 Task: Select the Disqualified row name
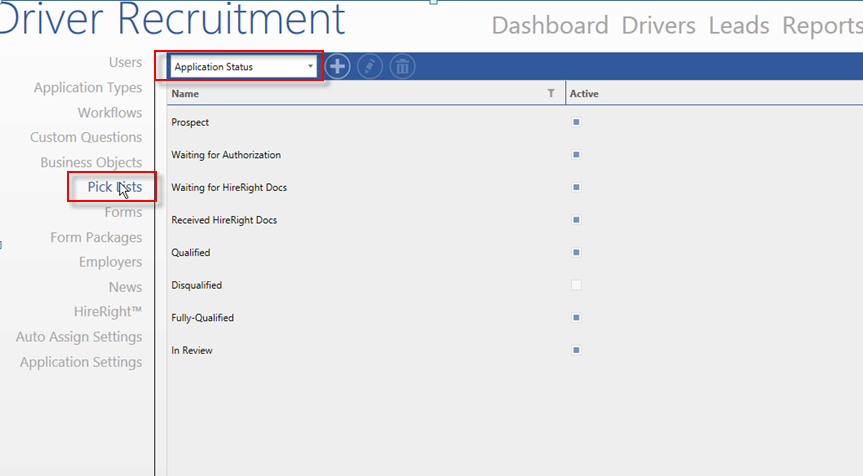point(196,285)
